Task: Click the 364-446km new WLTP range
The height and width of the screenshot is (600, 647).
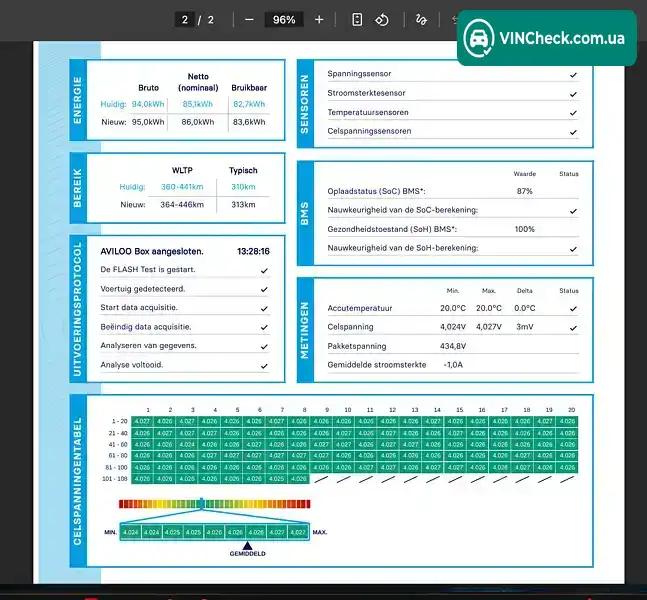Action: click(182, 205)
